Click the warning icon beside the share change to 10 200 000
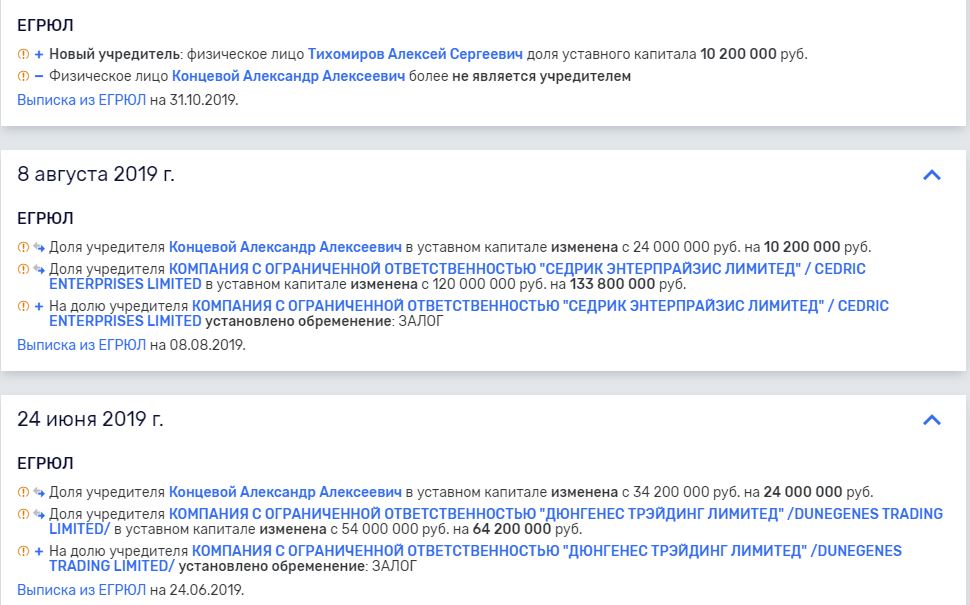This screenshot has width=970, height=605. tap(23, 247)
